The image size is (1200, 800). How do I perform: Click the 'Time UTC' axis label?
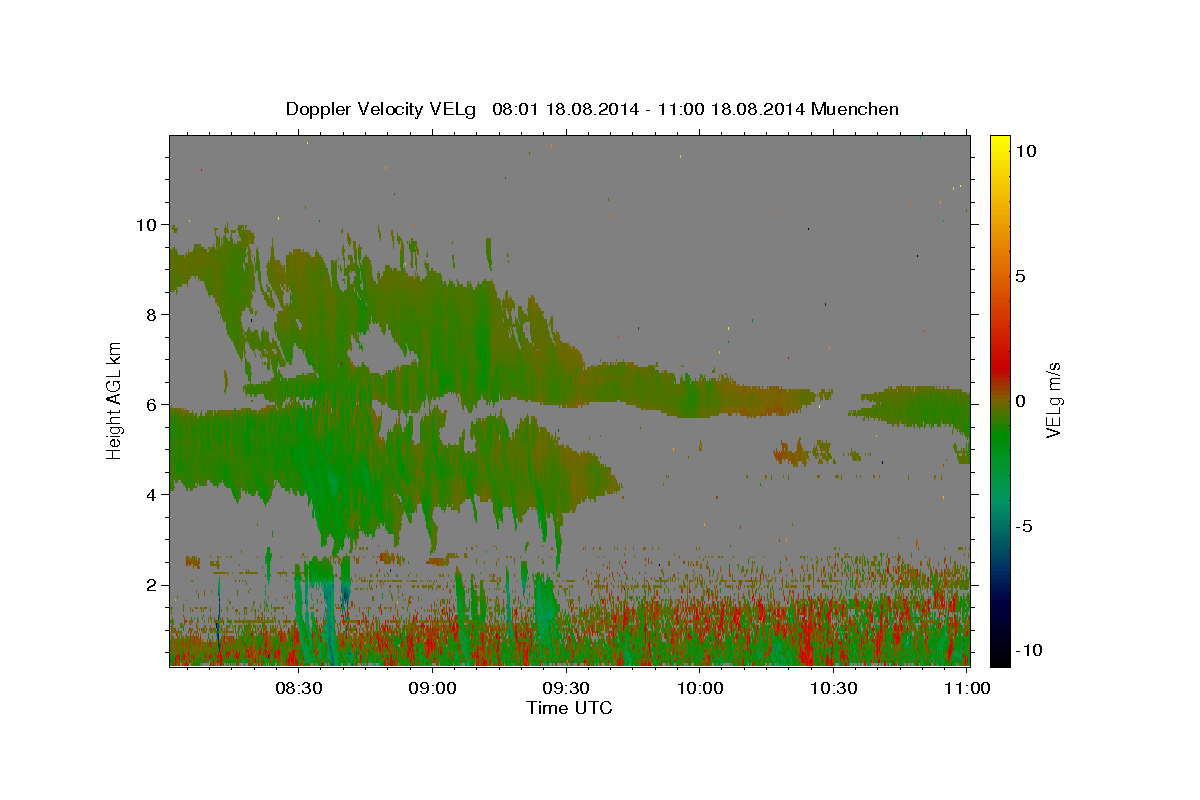click(569, 708)
